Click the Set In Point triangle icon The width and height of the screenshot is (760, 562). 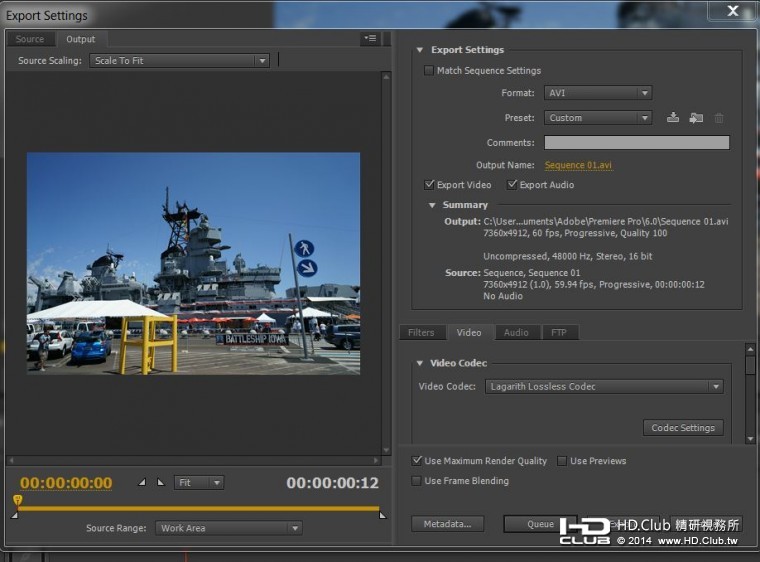(142, 483)
